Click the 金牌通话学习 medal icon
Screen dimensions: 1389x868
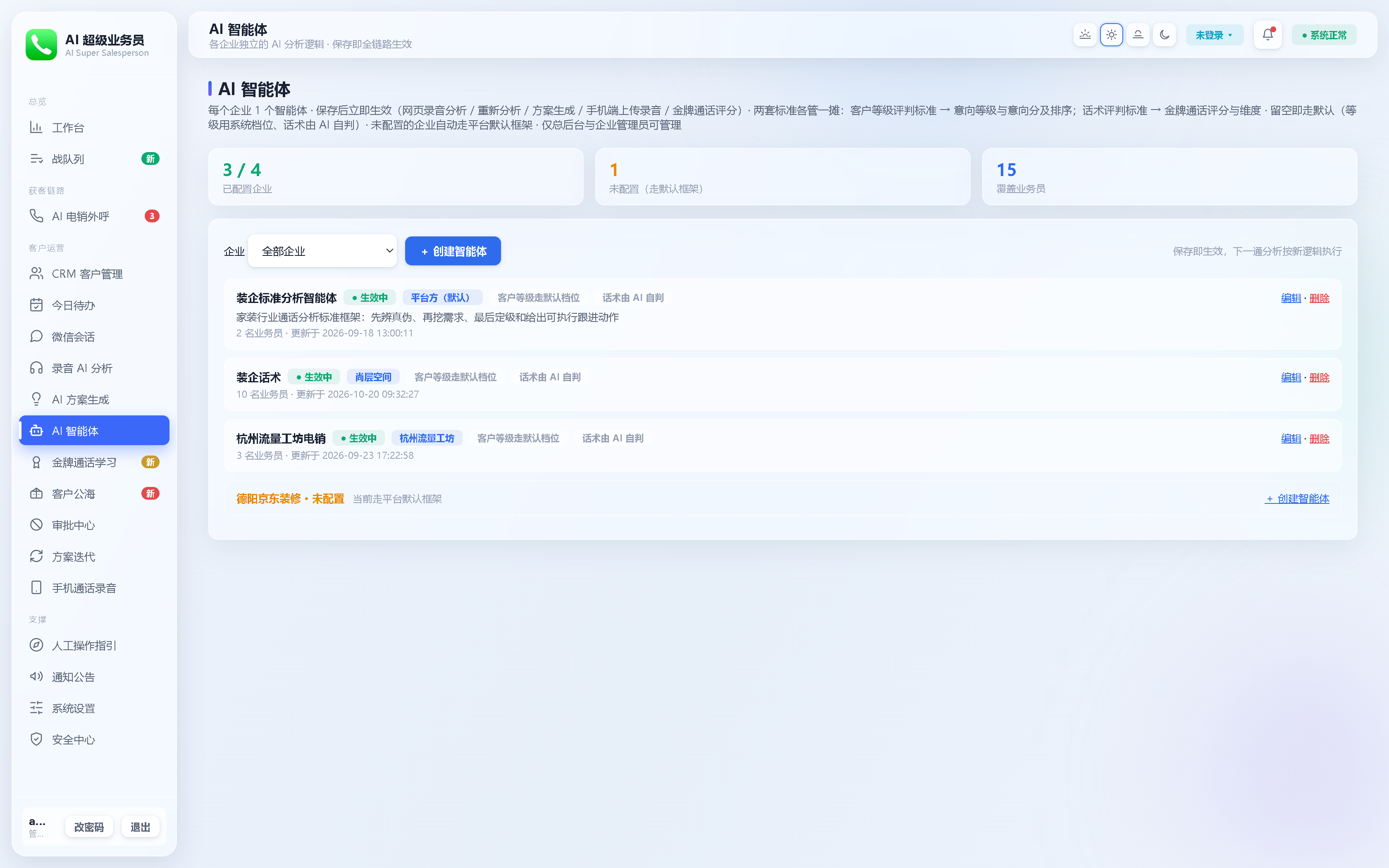36,462
